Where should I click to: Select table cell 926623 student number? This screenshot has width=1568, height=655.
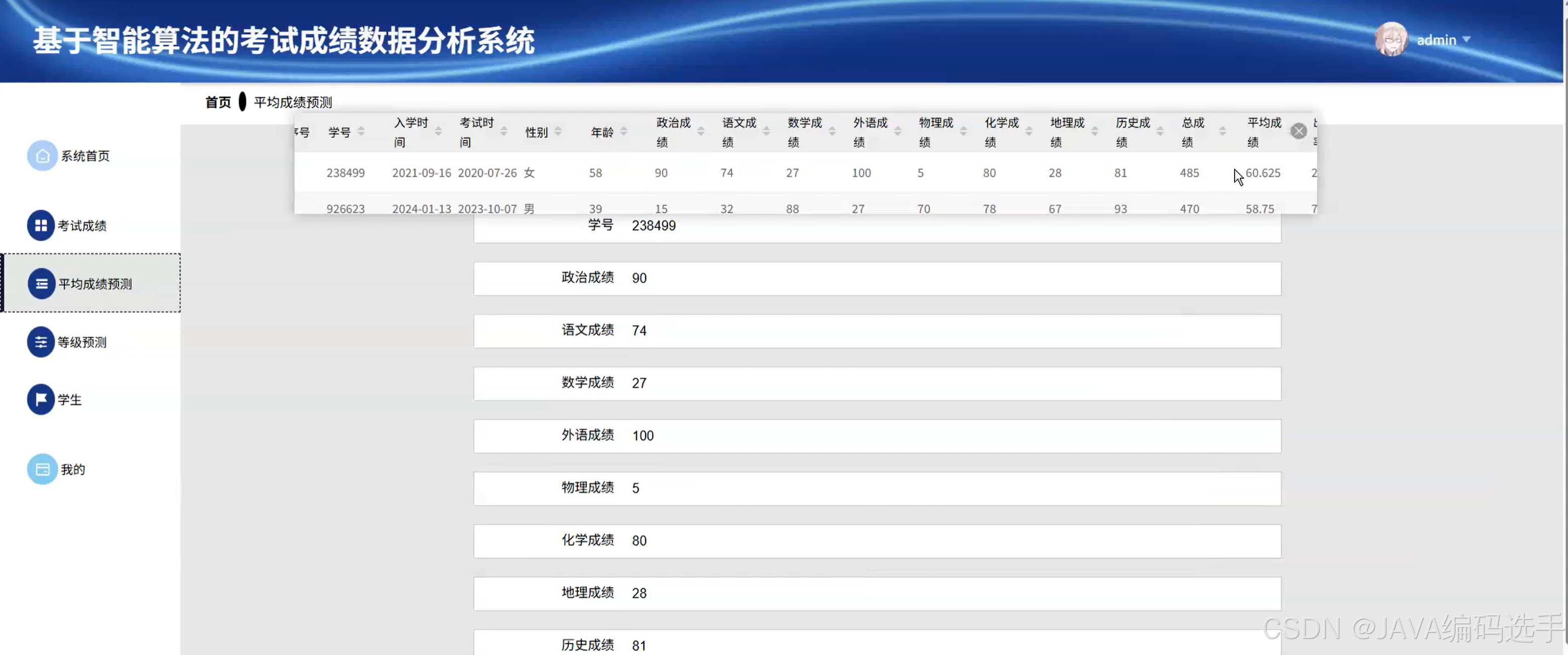click(x=346, y=208)
